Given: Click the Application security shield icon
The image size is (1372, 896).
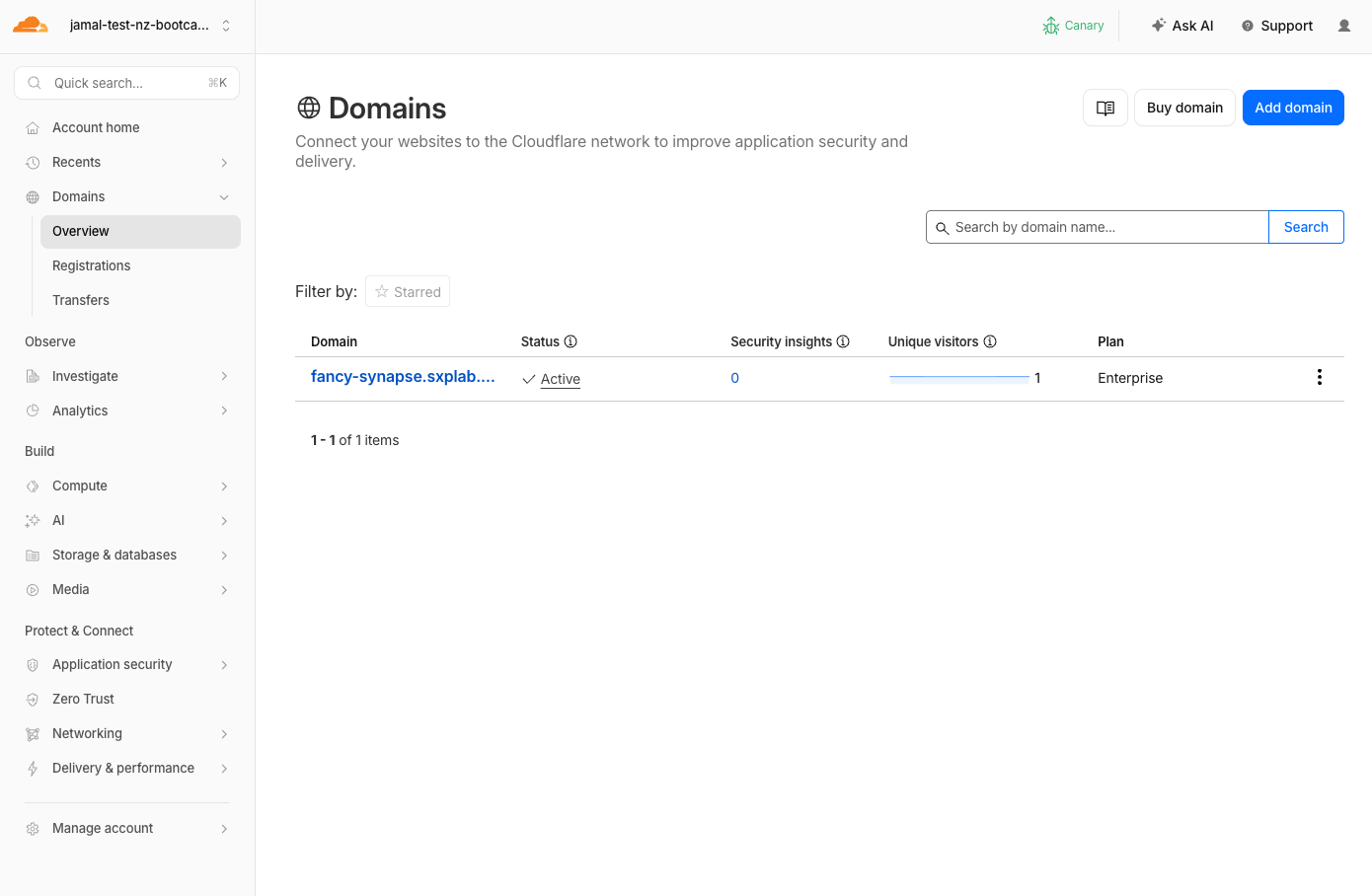Looking at the screenshot, I should point(33,665).
